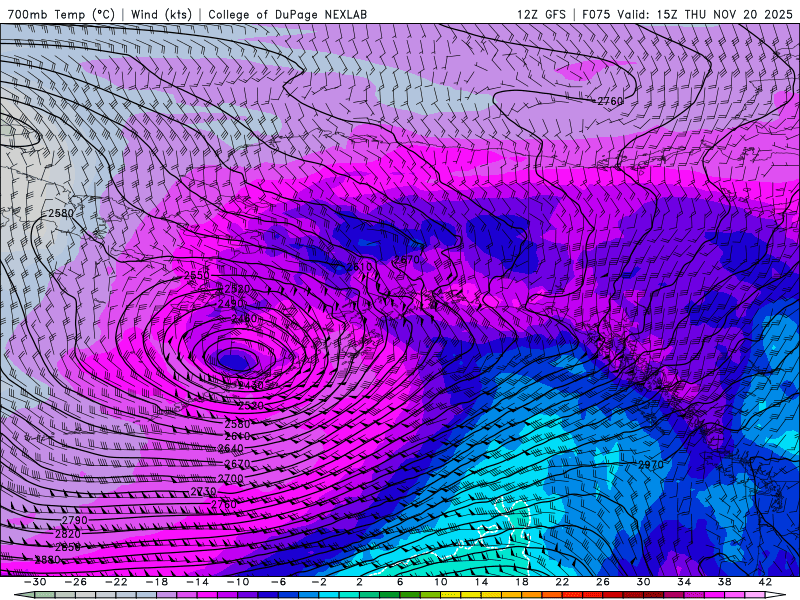
Task: Click the 22 colorbar tick label
Action: pos(562,582)
